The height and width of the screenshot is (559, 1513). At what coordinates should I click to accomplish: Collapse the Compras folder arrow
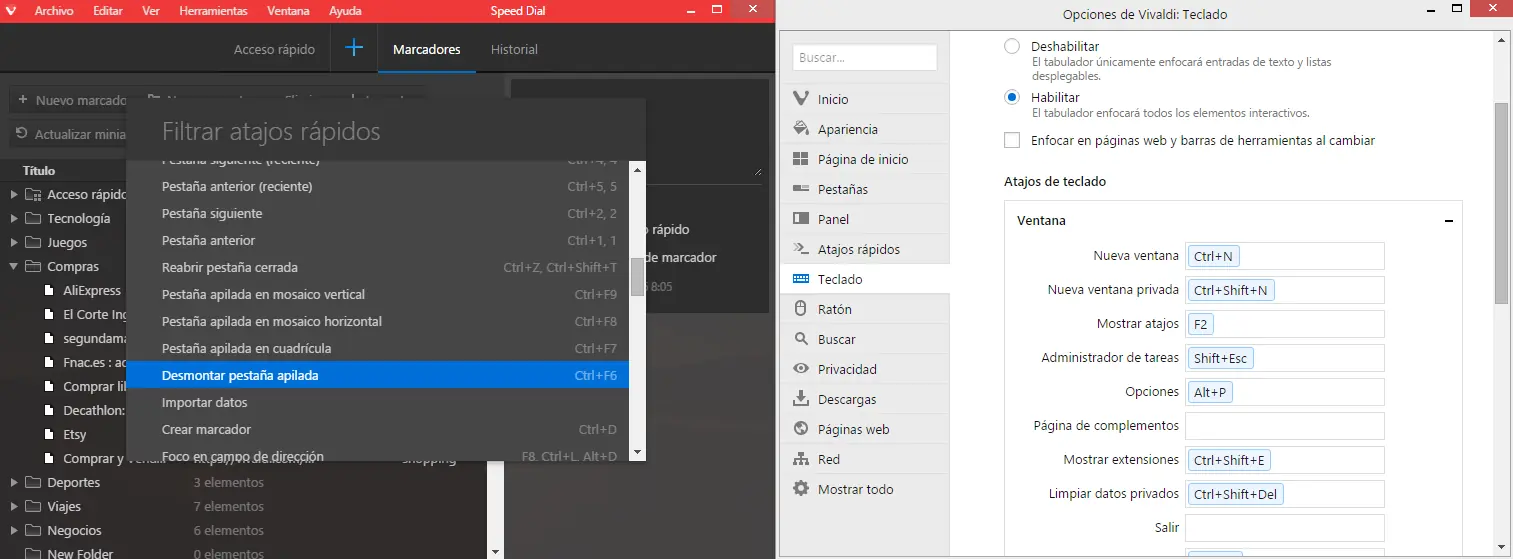[14, 267]
